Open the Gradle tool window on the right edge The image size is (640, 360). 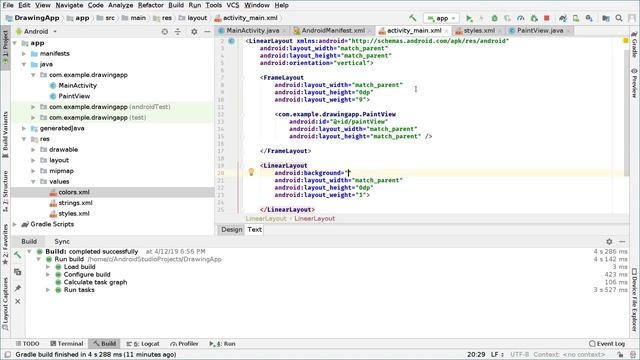pyautogui.click(x=634, y=44)
